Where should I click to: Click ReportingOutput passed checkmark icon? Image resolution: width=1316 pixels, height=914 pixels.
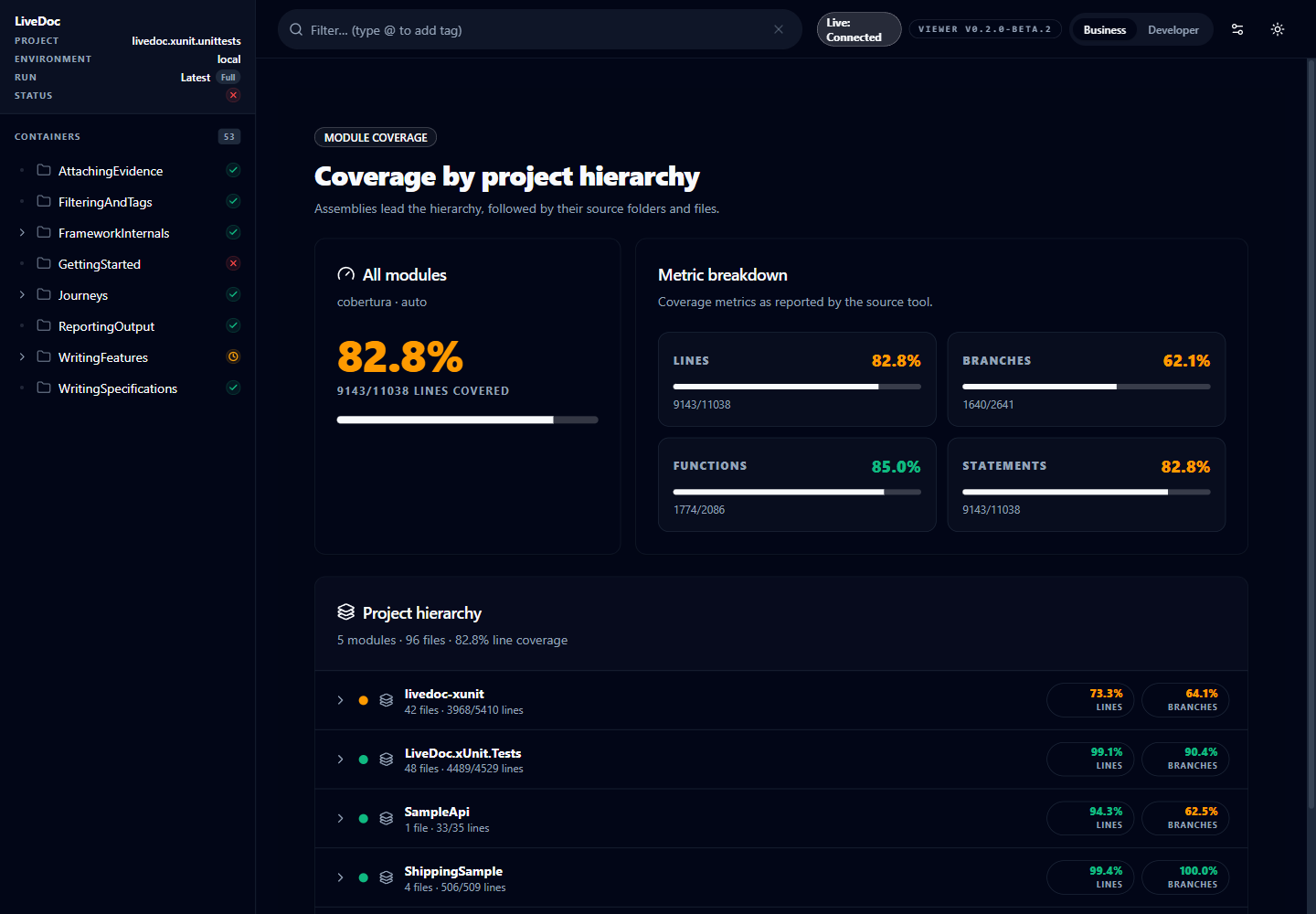(233, 325)
